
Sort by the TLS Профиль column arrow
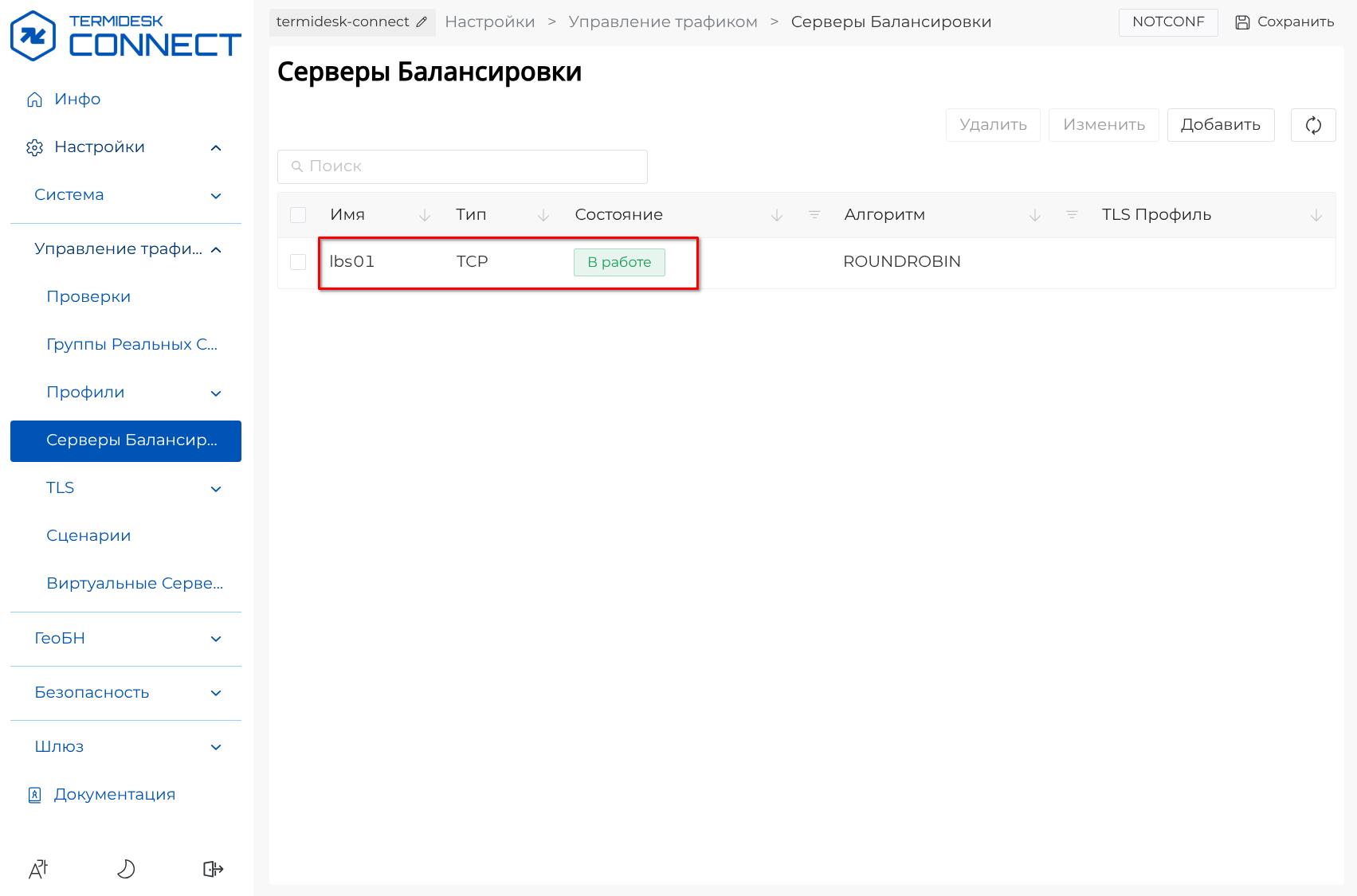click(x=1316, y=215)
